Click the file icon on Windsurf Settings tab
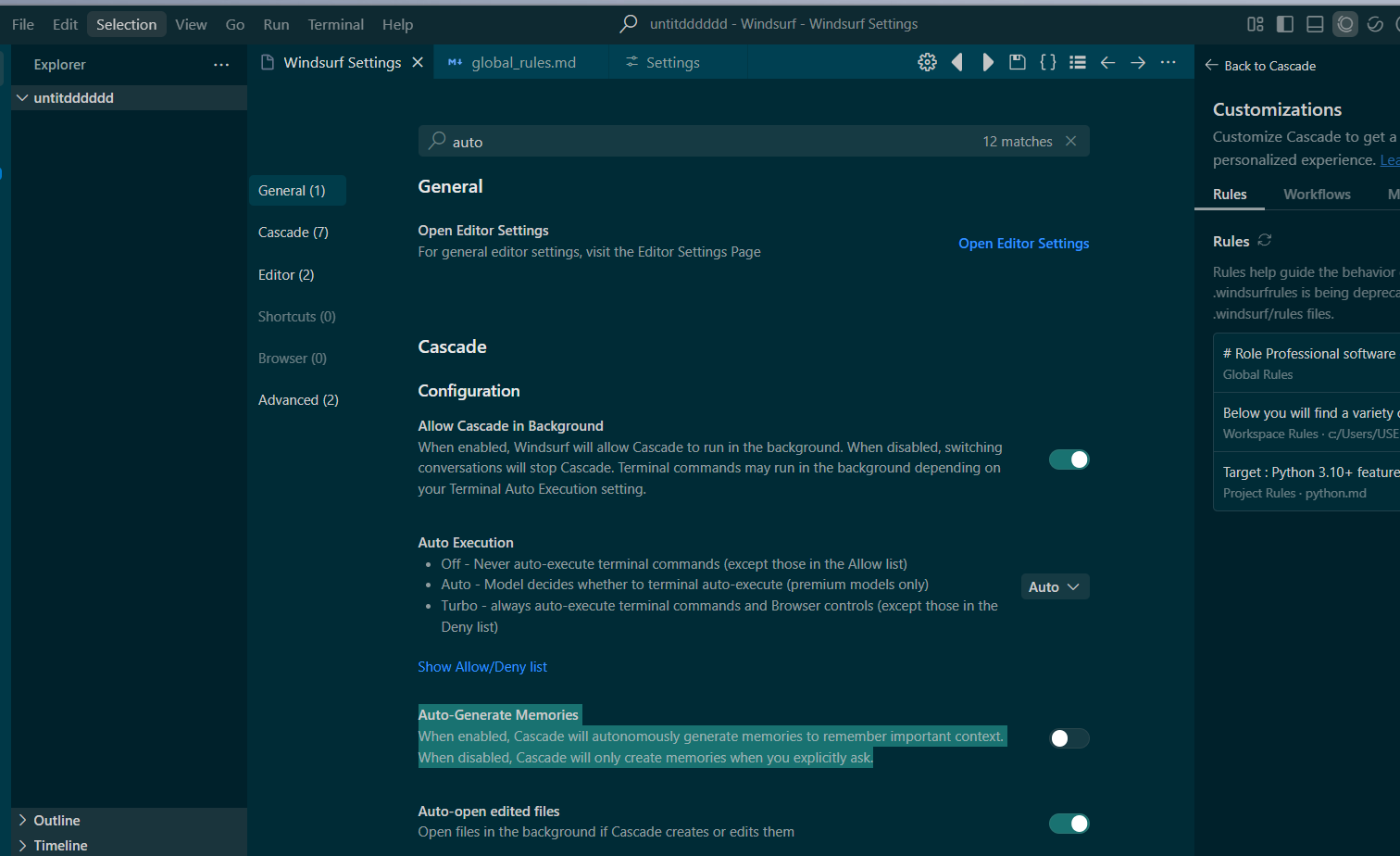Screen dimensions: 1400x856 pos(268,62)
